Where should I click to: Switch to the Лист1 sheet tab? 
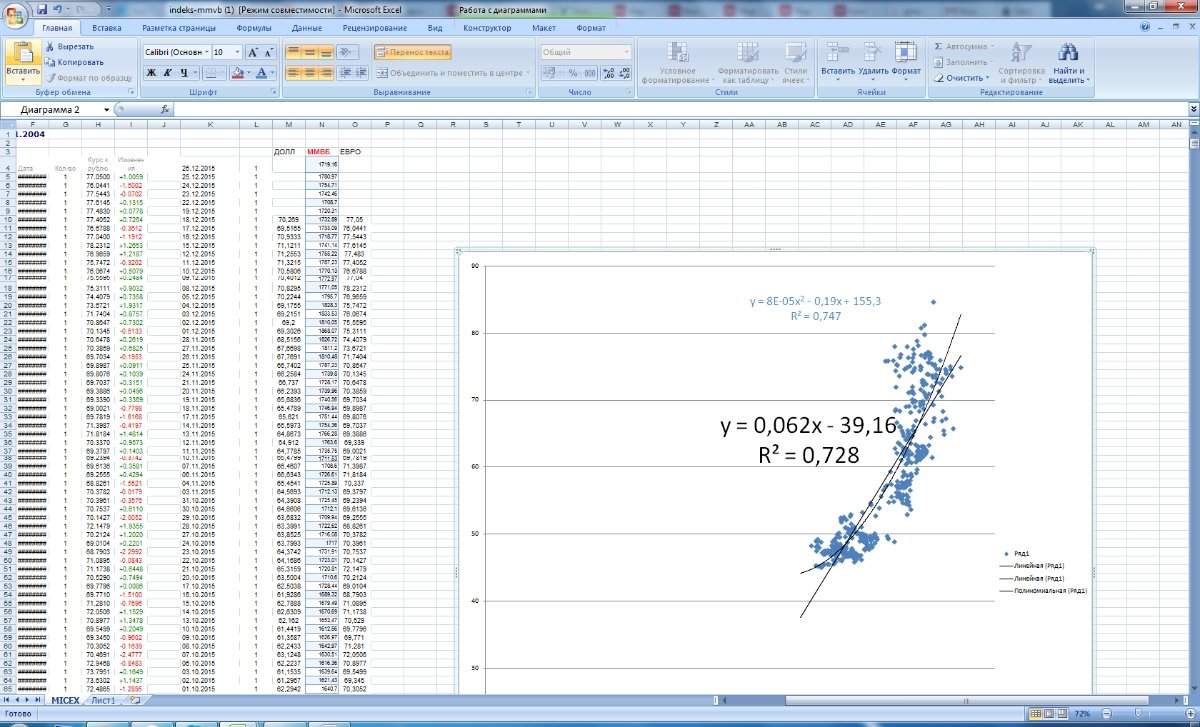(x=103, y=701)
